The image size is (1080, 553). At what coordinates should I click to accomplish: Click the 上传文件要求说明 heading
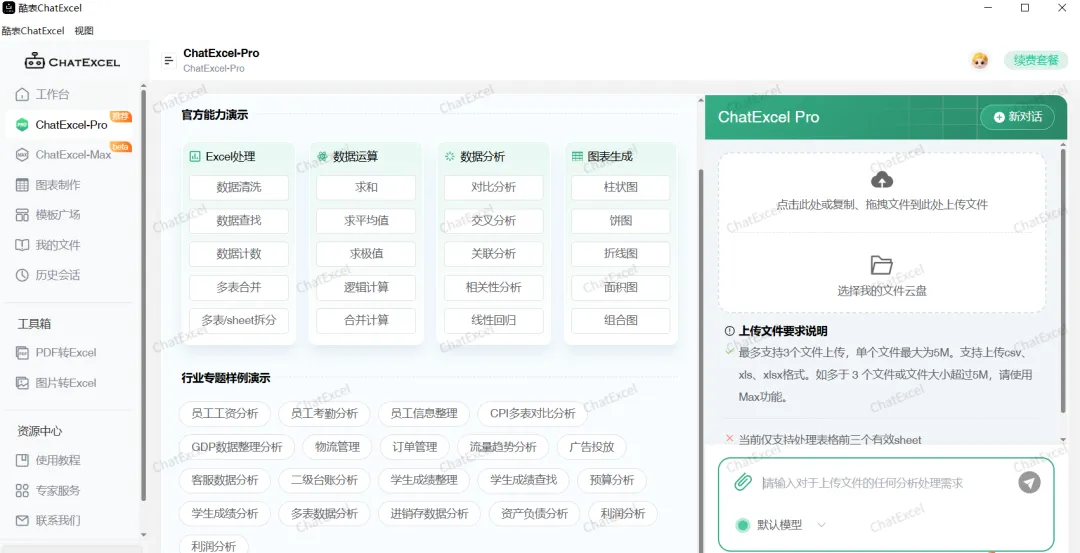783,331
